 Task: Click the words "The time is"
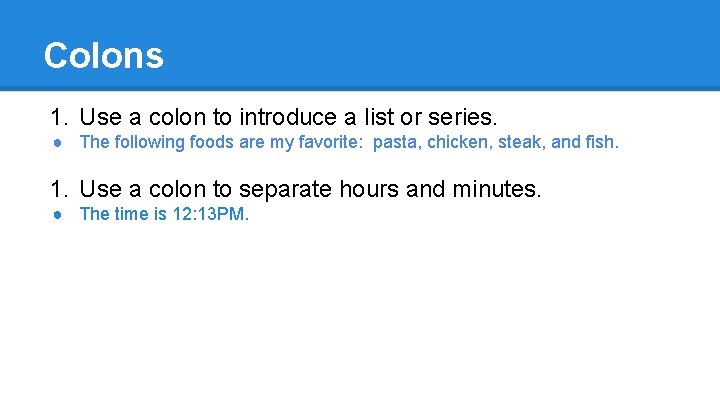click(x=123, y=214)
